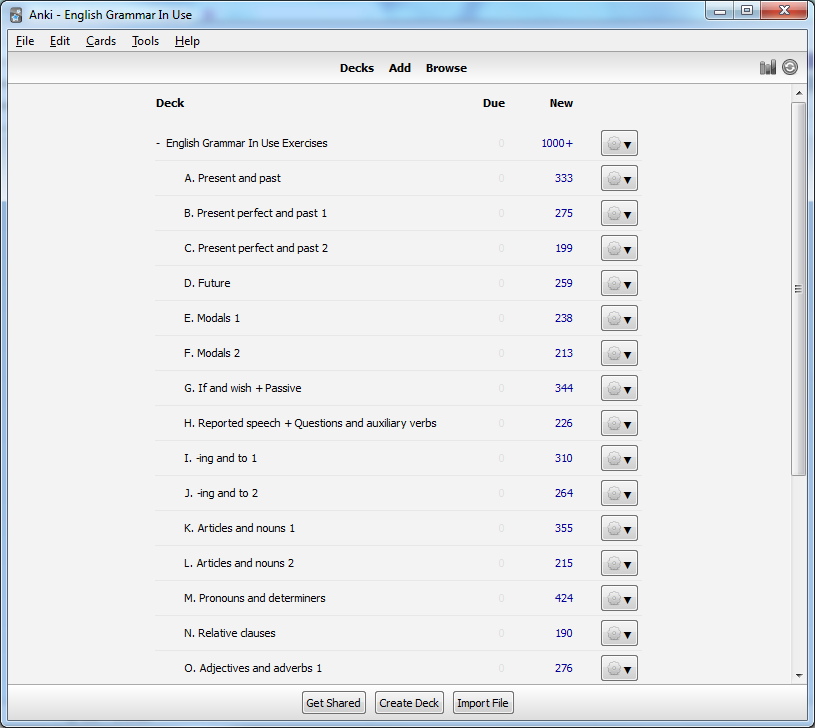Select the K. Articles and nouns 1 deck
This screenshot has width=815, height=728.
pos(239,528)
